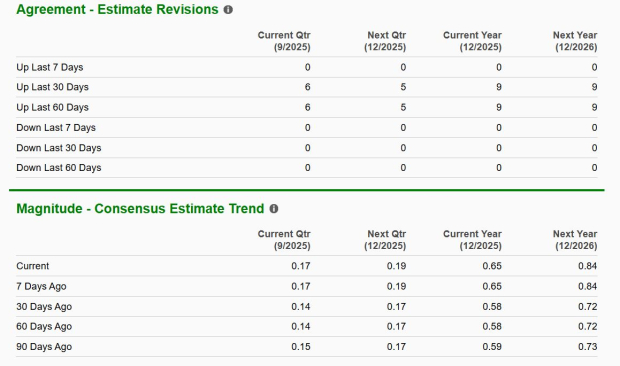Click Next Qtr (12/2025) header in Magnitude table
620x366 pixels.
[385, 240]
